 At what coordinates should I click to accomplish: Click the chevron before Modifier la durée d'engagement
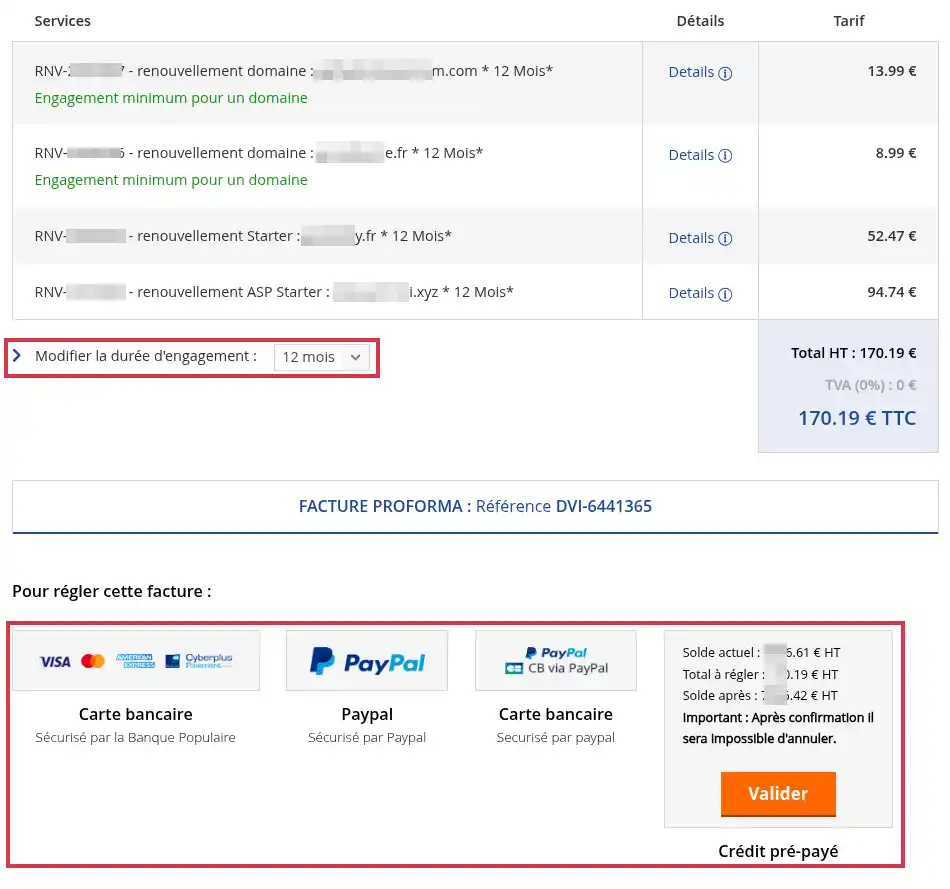[17, 356]
